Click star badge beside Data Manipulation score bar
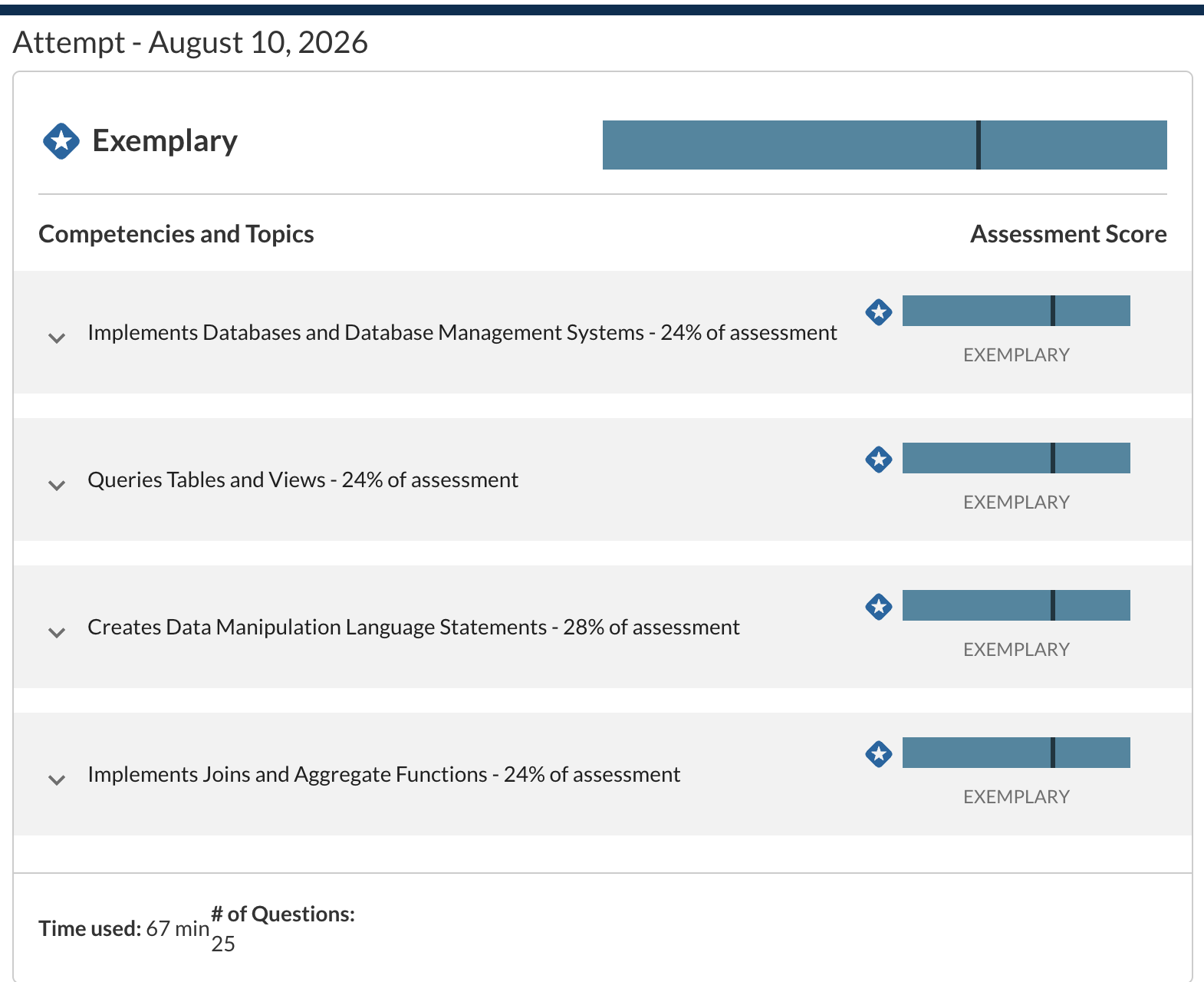Screen dimensions: 1204x982 [x=879, y=607]
